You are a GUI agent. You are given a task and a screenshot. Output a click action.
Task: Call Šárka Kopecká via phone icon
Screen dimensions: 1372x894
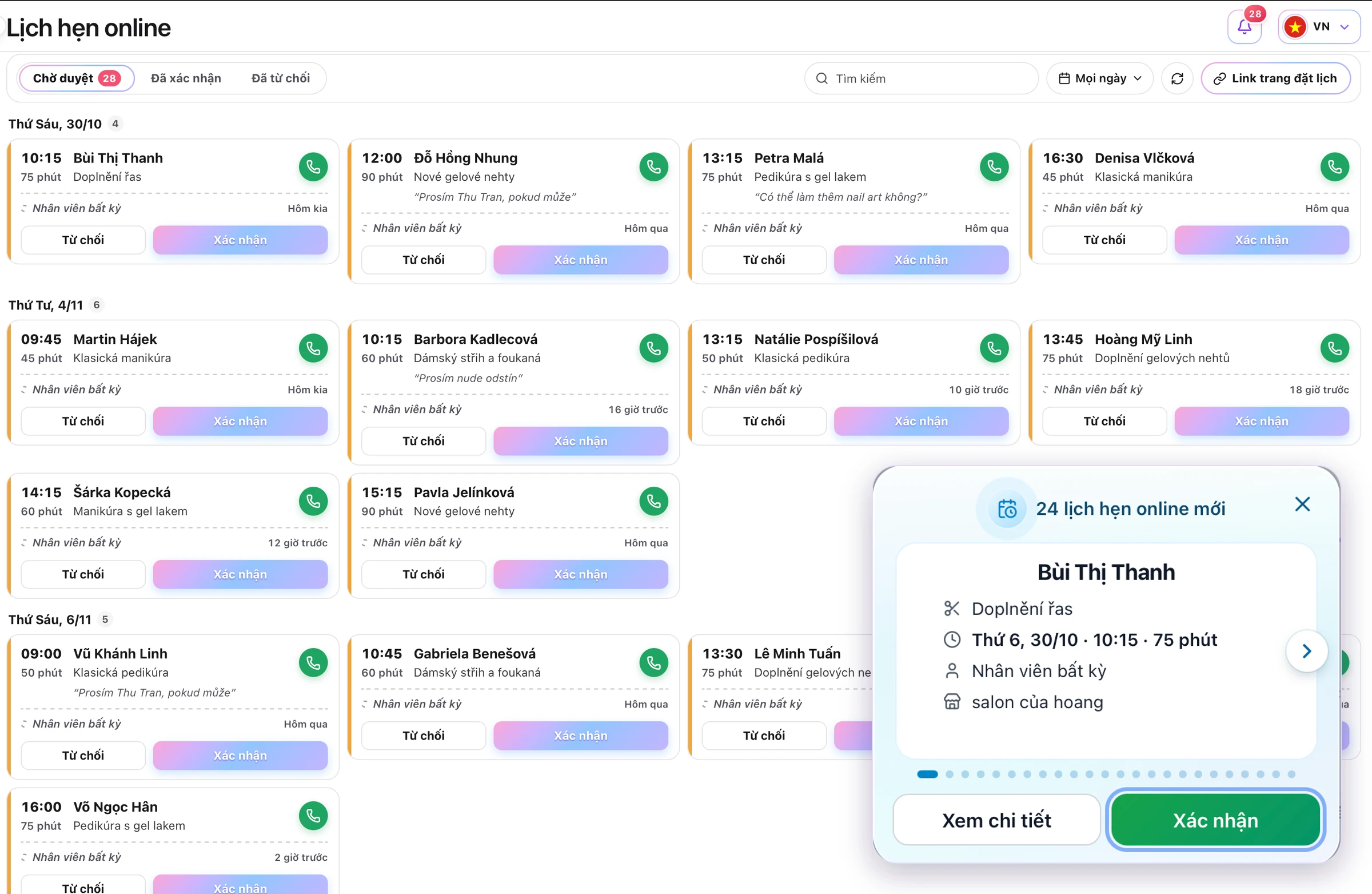(313, 502)
